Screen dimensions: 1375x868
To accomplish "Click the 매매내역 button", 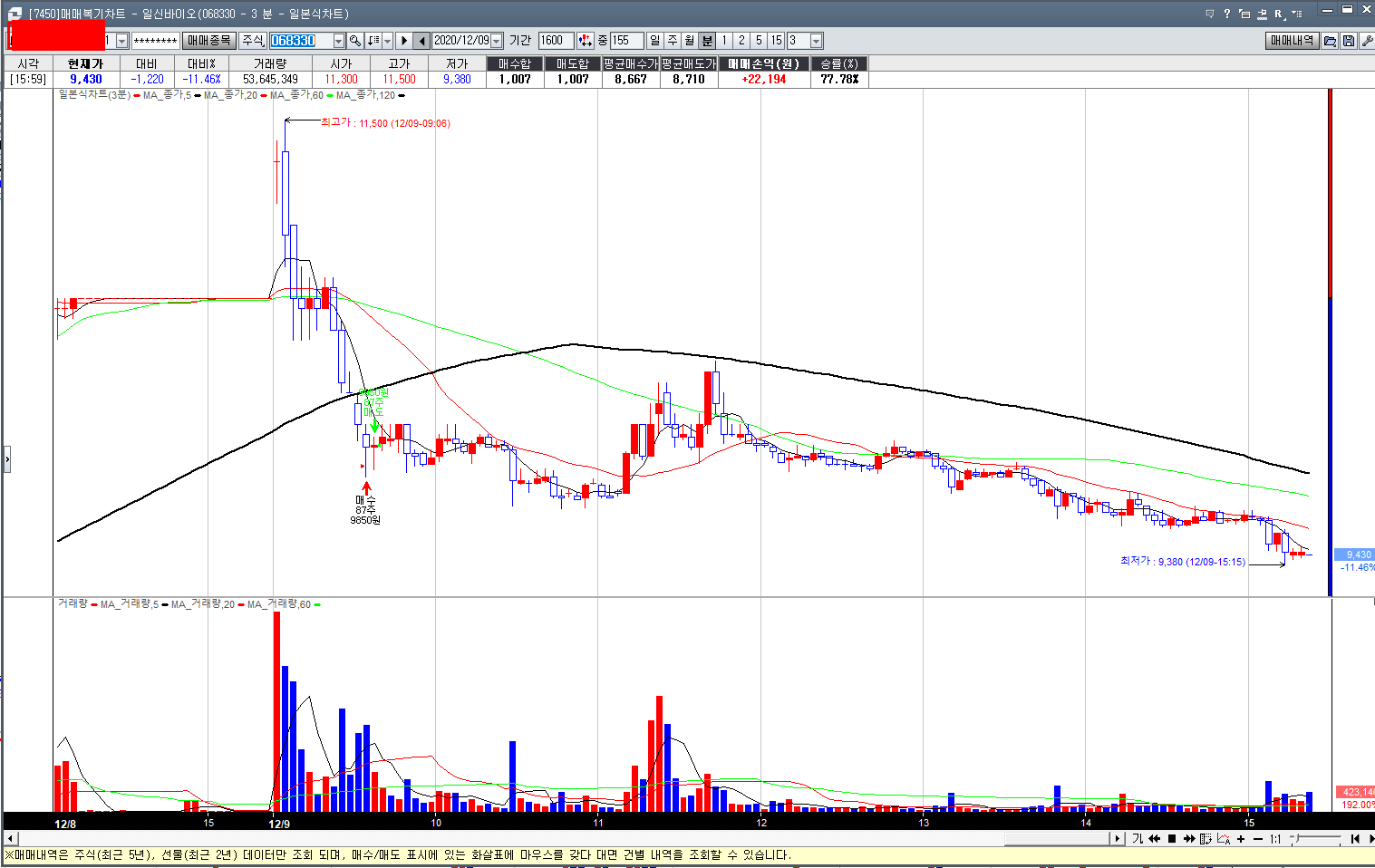I will (1292, 41).
